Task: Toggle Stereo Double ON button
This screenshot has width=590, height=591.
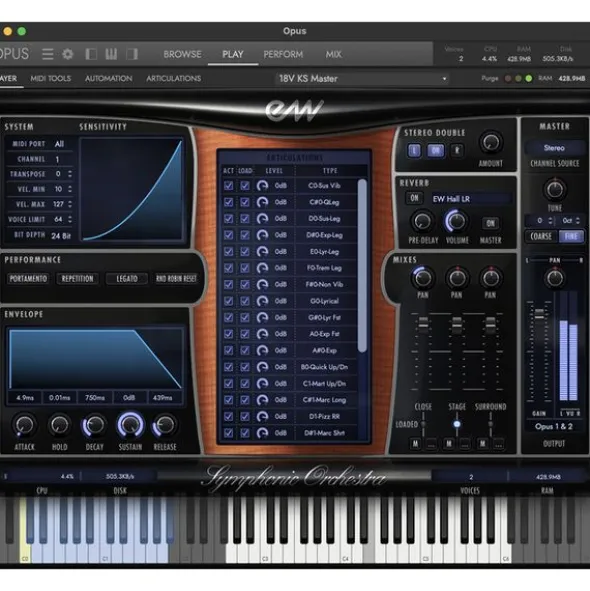Action: (435, 151)
